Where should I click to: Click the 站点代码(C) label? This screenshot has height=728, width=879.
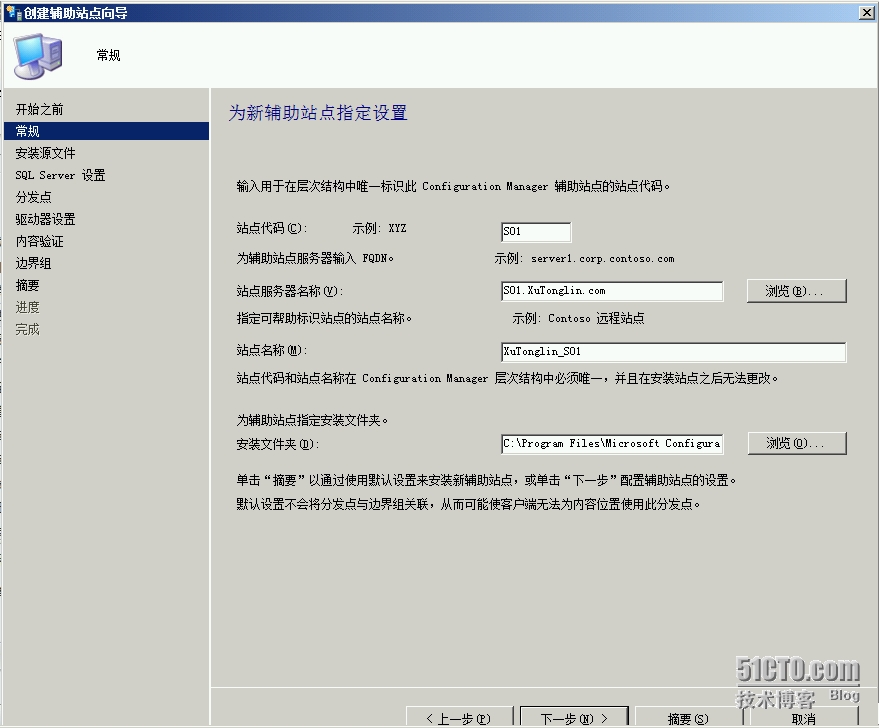tap(272, 229)
